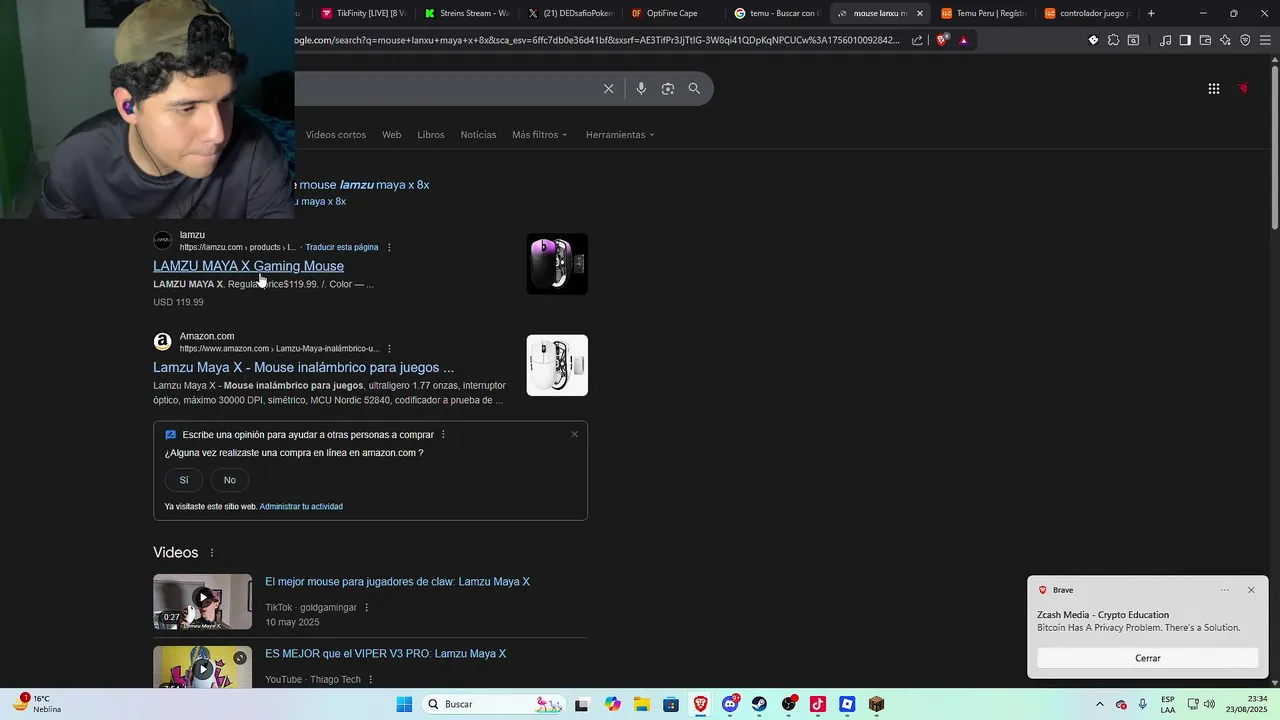Switch to the Streins Stream tab
The image size is (1280, 720).
(x=467, y=13)
